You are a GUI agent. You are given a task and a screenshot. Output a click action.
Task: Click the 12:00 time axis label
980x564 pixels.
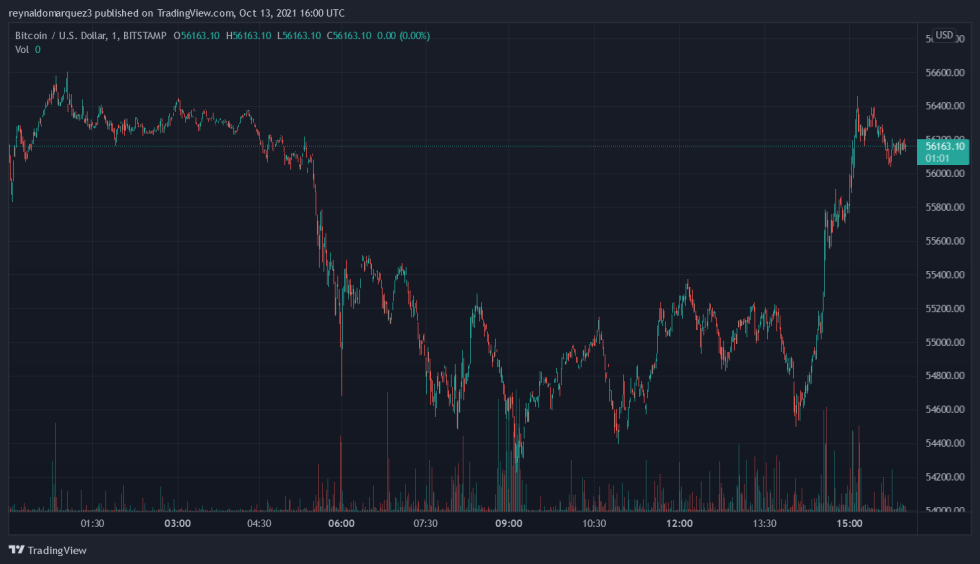tap(679, 523)
